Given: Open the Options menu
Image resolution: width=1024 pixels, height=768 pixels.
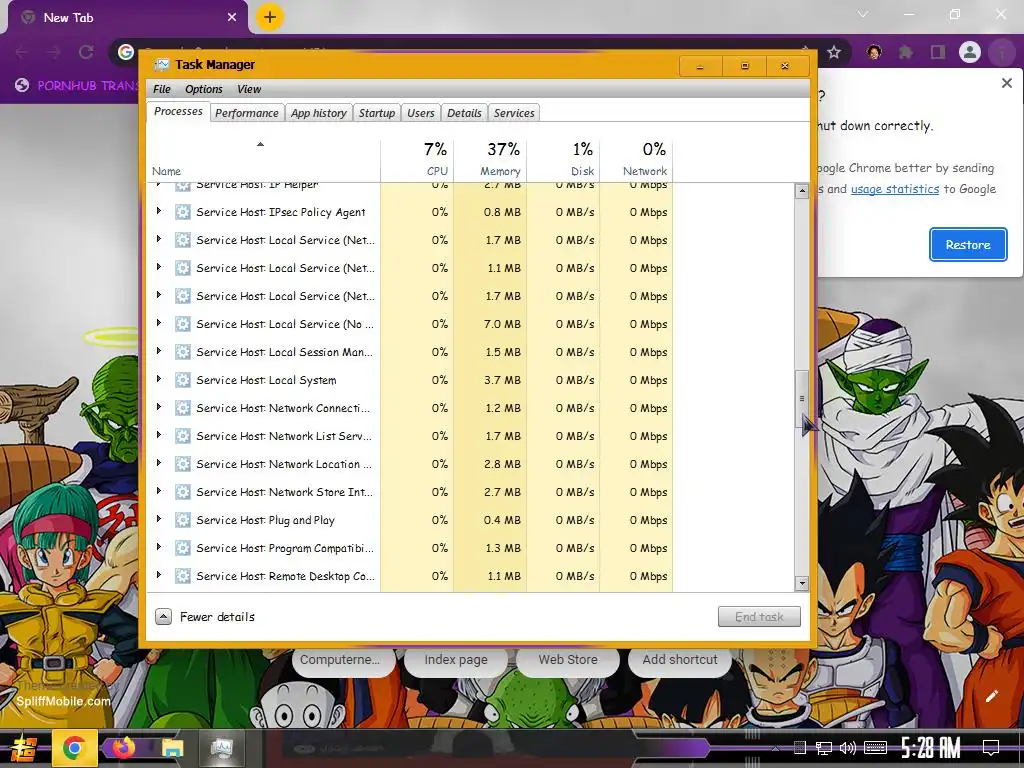Looking at the screenshot, I should coord(204,89).
